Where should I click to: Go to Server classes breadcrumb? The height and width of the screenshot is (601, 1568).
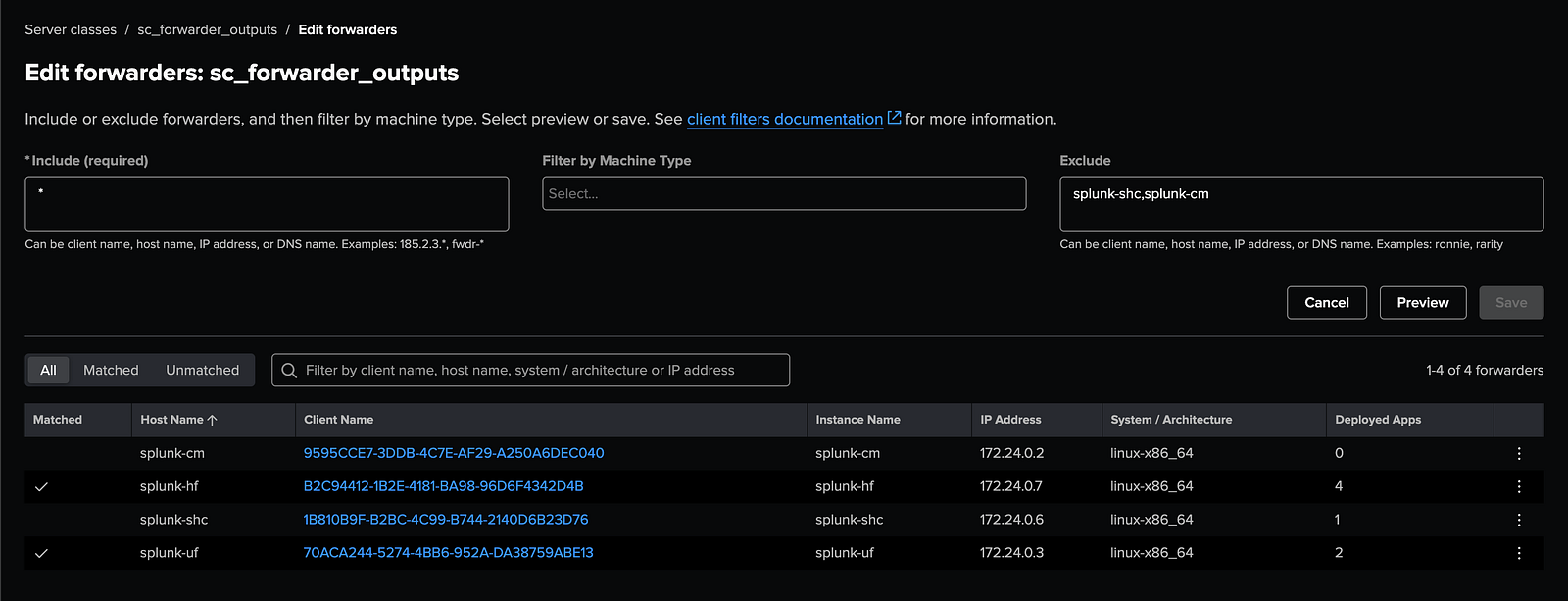(71, 30)
